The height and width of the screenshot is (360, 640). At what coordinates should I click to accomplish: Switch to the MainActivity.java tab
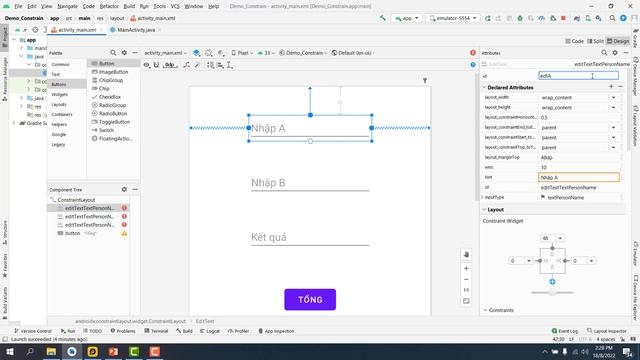tap(136, 30)
